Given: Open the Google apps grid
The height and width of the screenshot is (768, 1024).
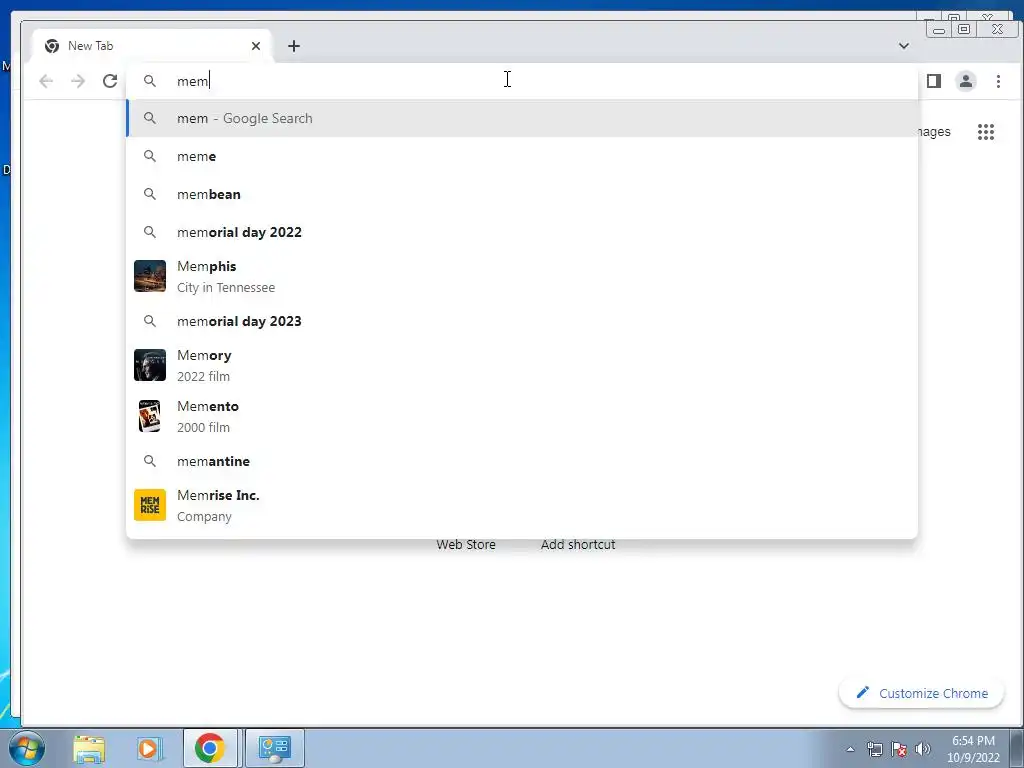Looking at the screenshot, I should (985, 132).
